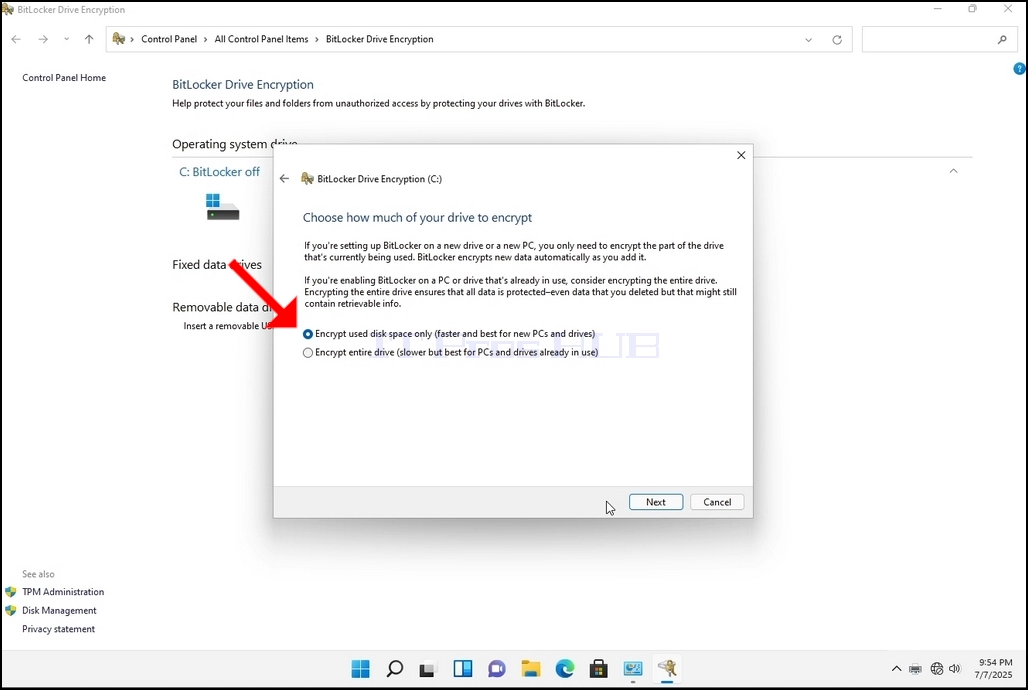Screen dimensions: 1028x690
Task: Open Control Panel Home link
Action: tap(64, 77)
